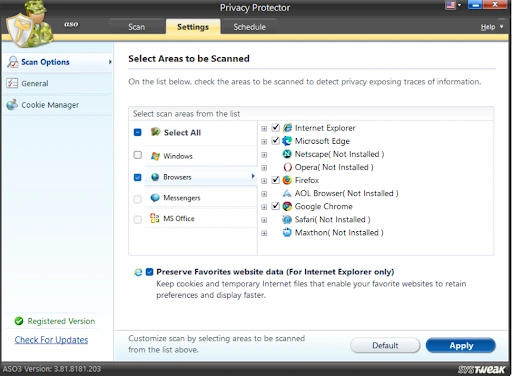Open General settings in the sidebar
Viewport: 512px width, 376px height.
[x=58, y=83]
